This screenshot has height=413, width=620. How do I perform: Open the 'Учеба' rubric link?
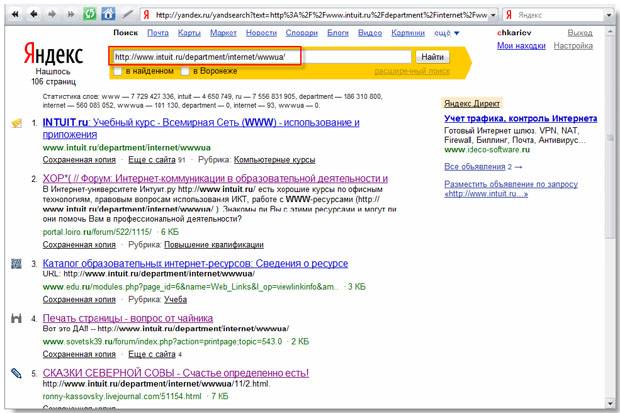point(175,299)
